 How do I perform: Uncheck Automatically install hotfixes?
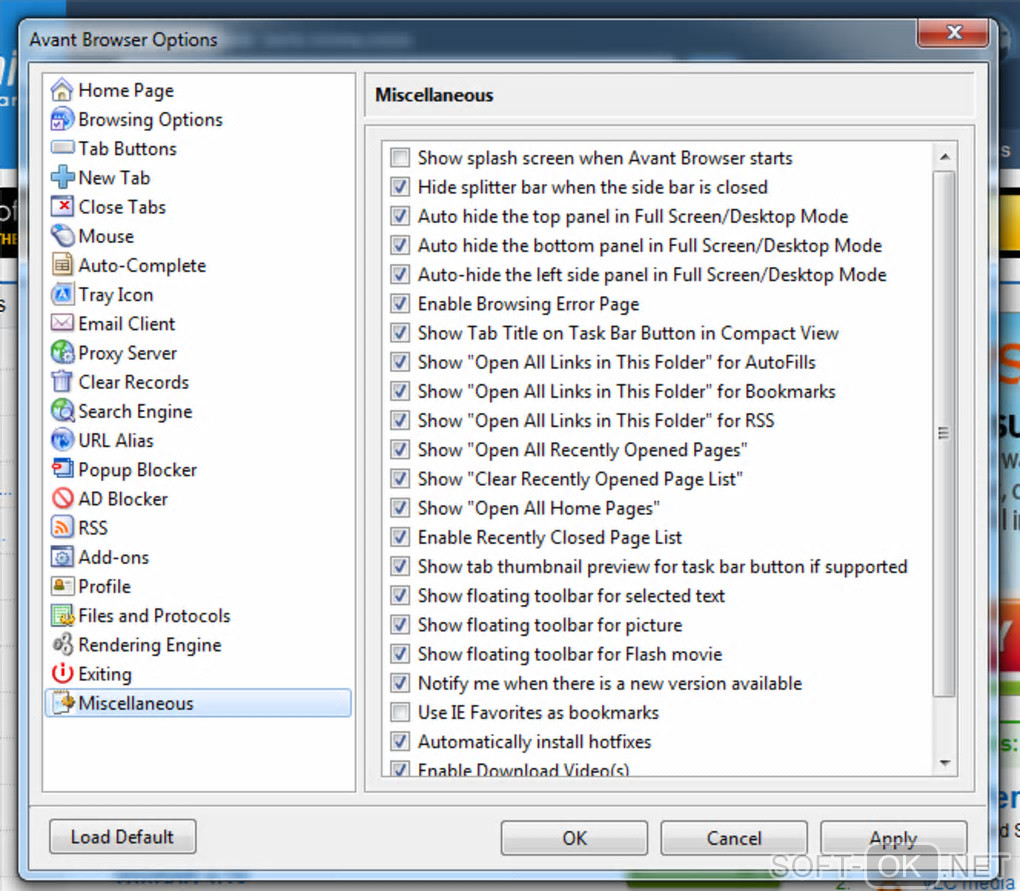[399, 741]
